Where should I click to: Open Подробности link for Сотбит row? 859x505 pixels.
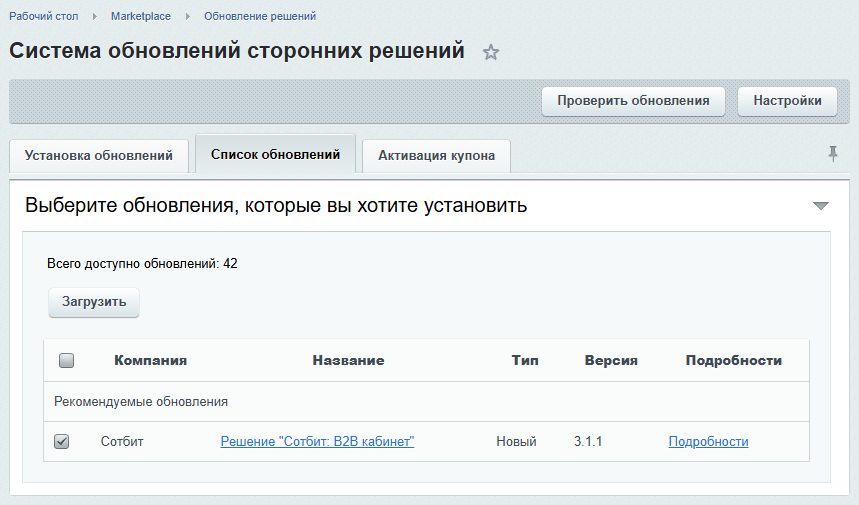point(708,441)
